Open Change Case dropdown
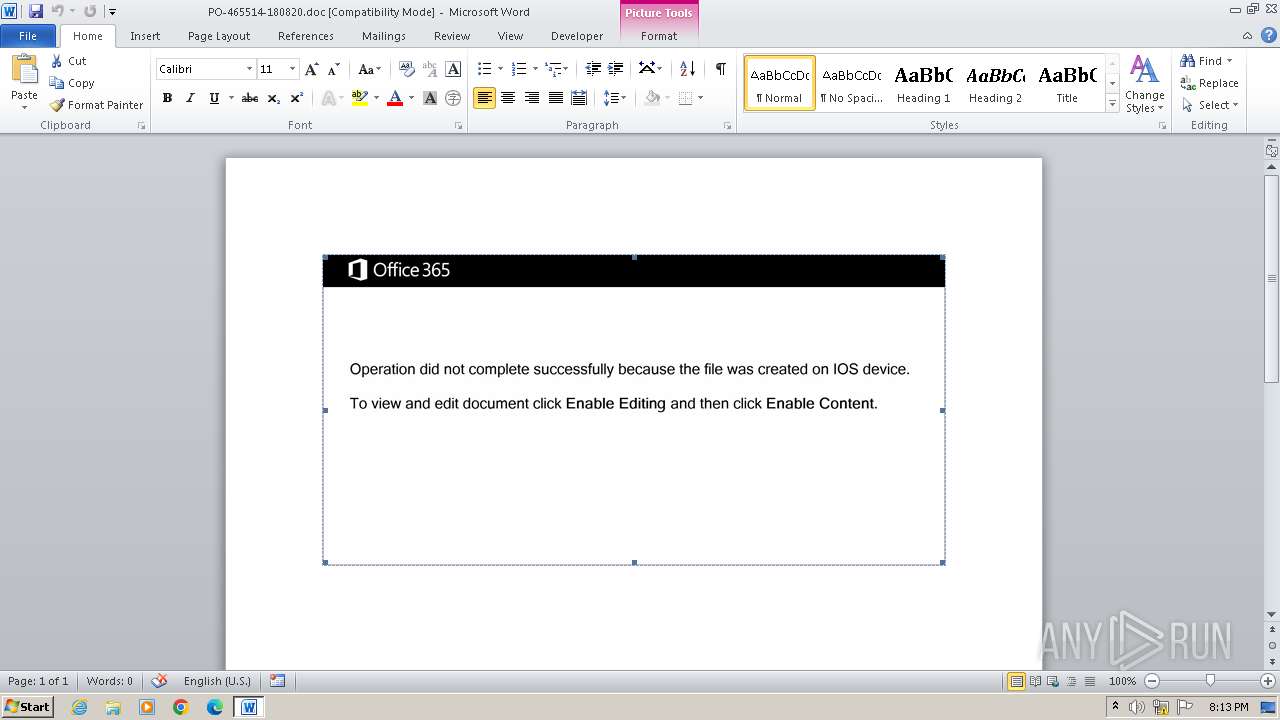The width and height of the screenshot is (1280, 720). (x=369, y=69)
